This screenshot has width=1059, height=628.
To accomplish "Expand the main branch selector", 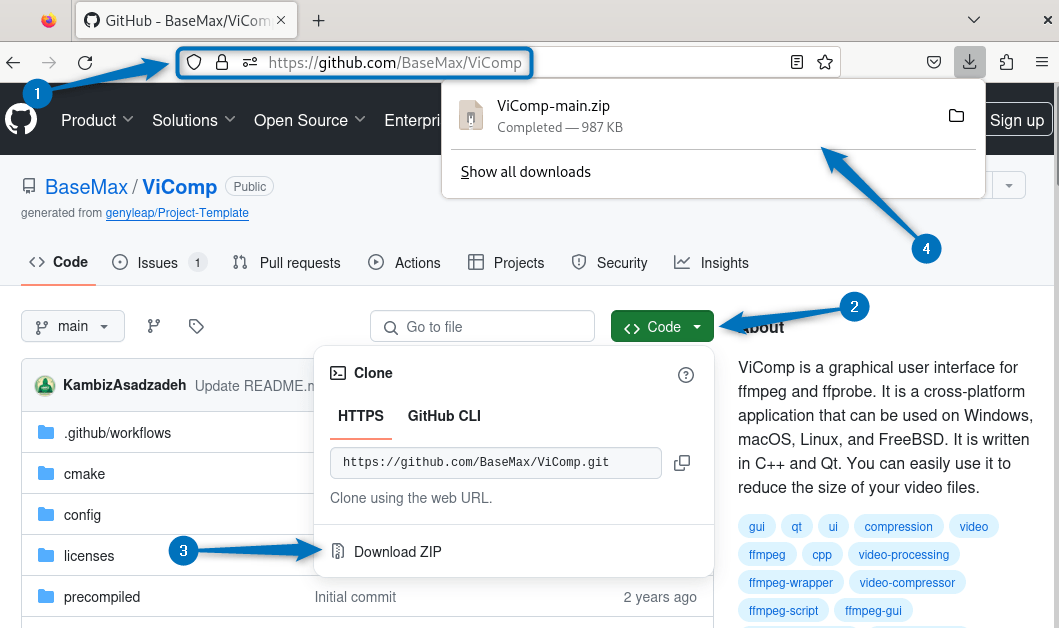I will click(72, 326).
